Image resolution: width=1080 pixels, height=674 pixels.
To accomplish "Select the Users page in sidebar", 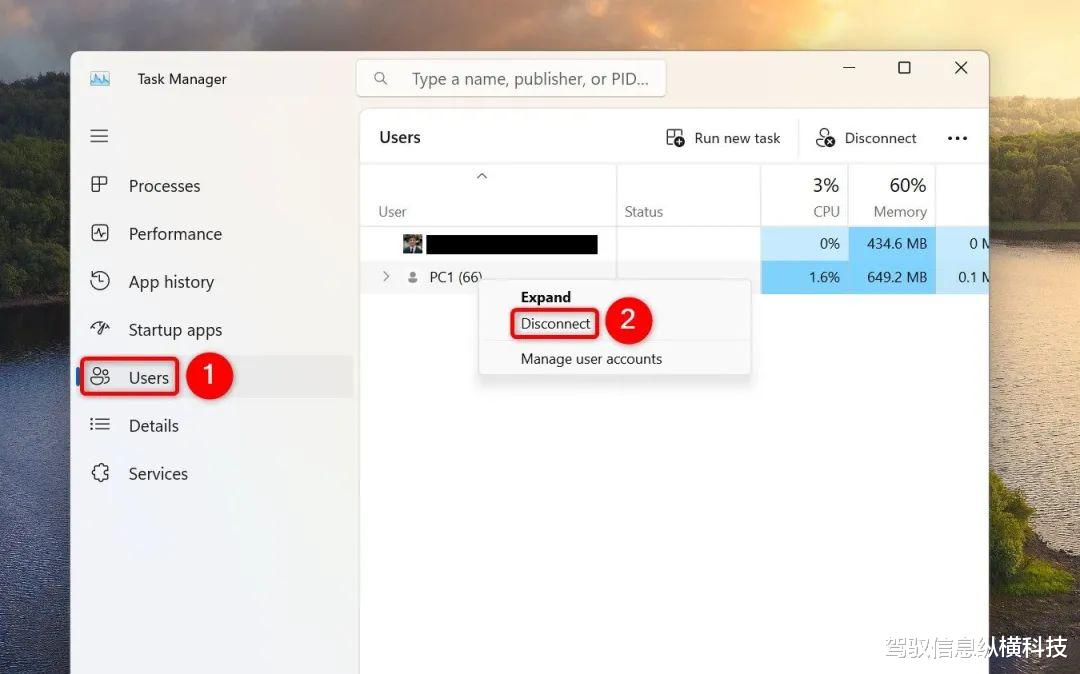I will coord(215,377).
